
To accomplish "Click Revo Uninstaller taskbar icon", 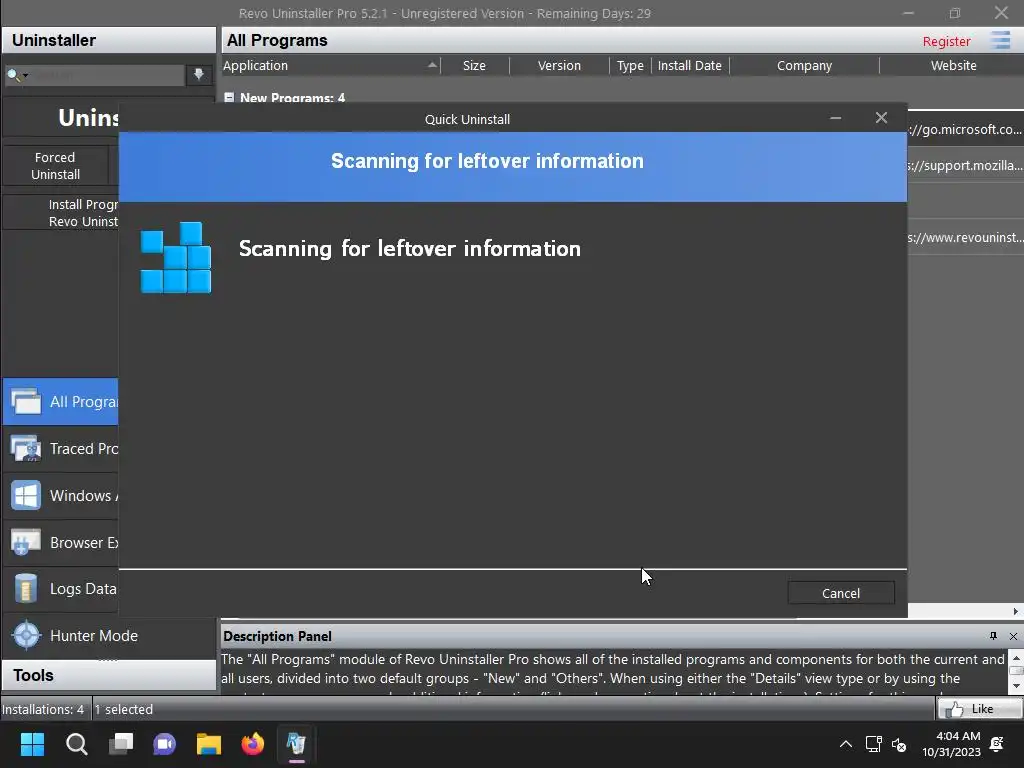I will pos(296,744).
